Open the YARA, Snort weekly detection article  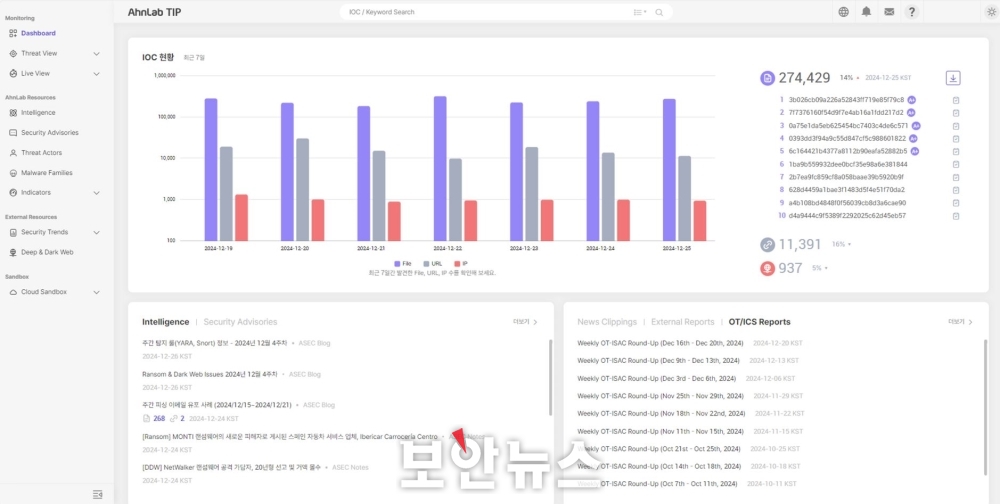pyautogui.click(x=215, y=343)
